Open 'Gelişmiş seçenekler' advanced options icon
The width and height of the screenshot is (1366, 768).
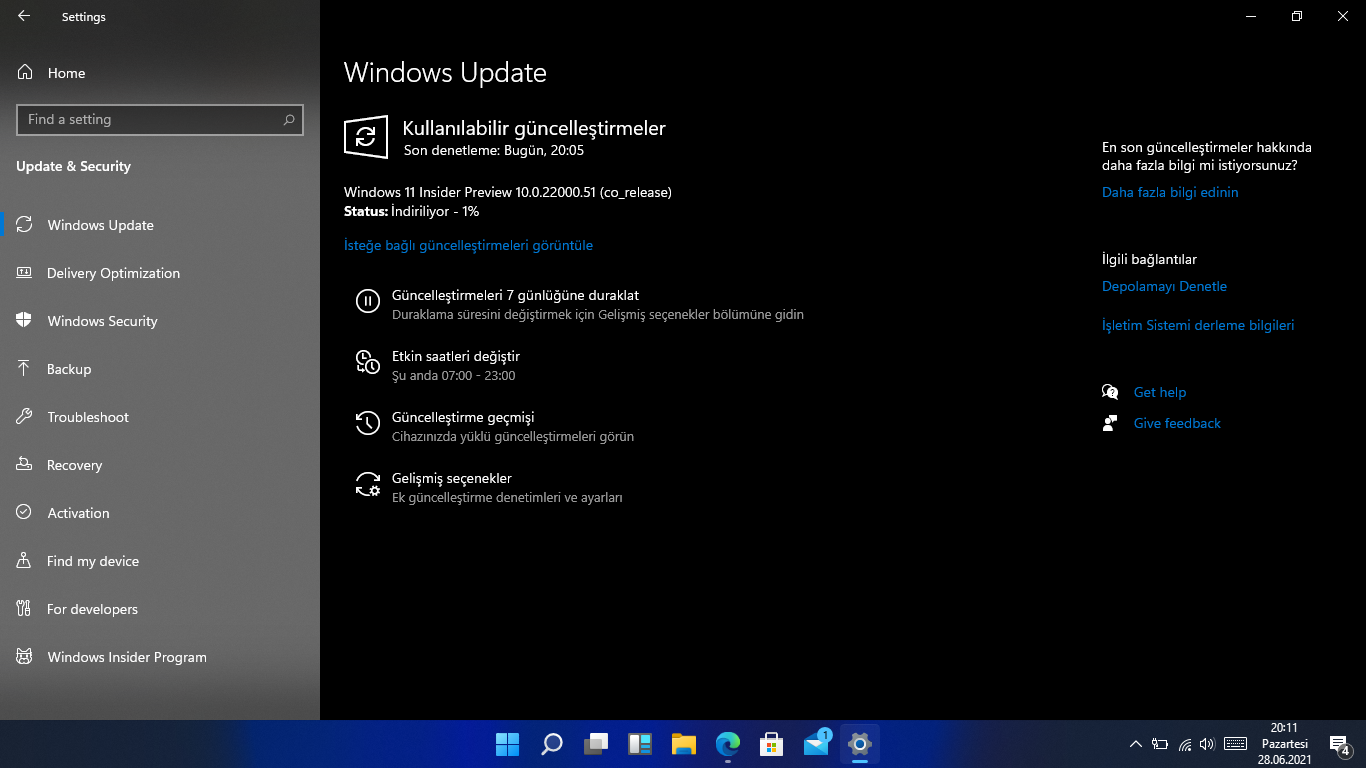click(368, 484)
